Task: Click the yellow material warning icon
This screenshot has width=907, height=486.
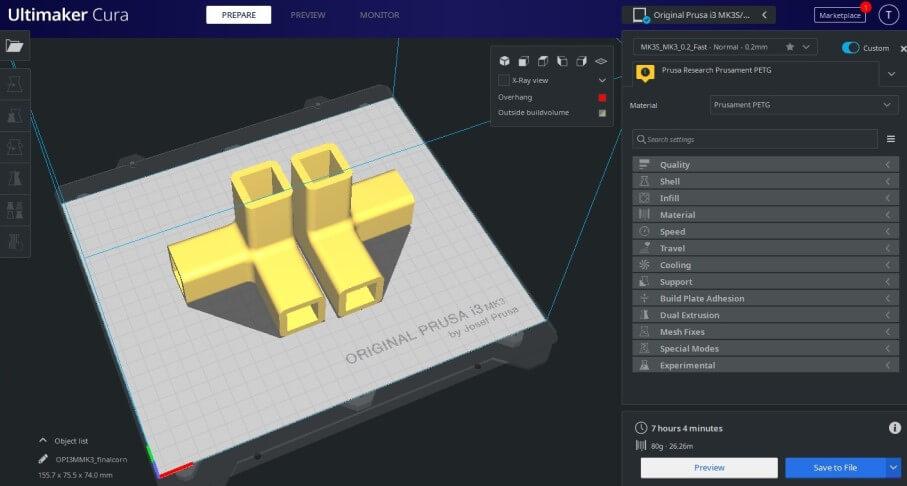Action: [645, 73]
